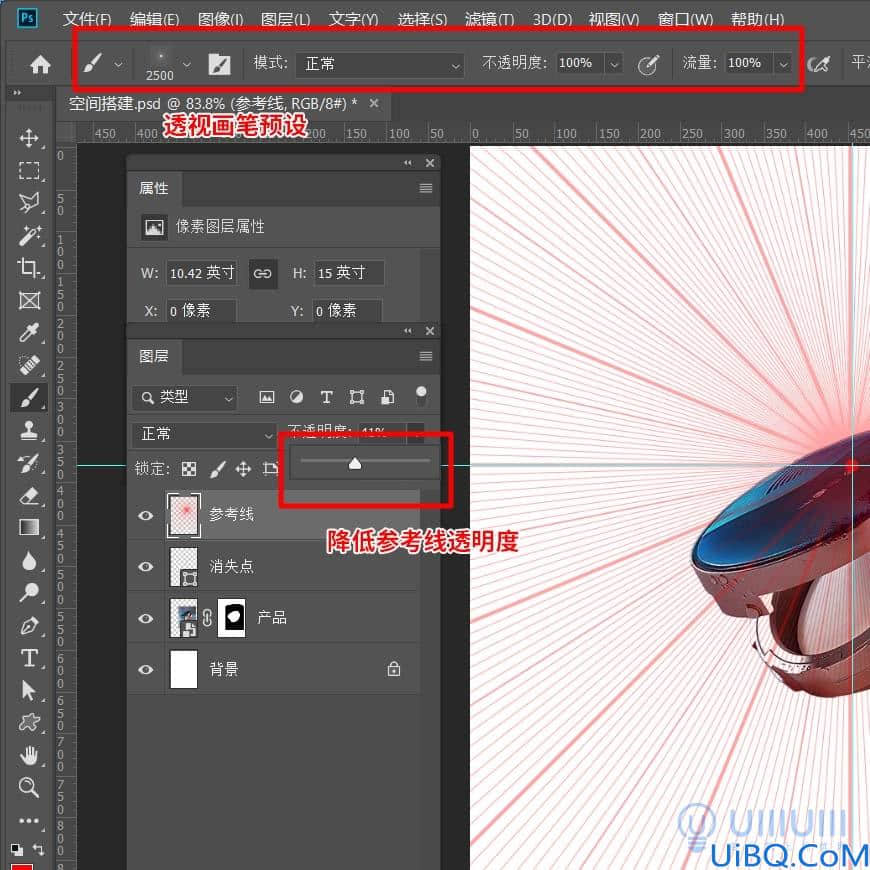Select the Eraser tool
This screenshot has height=870, width=870.
(29, 494)
